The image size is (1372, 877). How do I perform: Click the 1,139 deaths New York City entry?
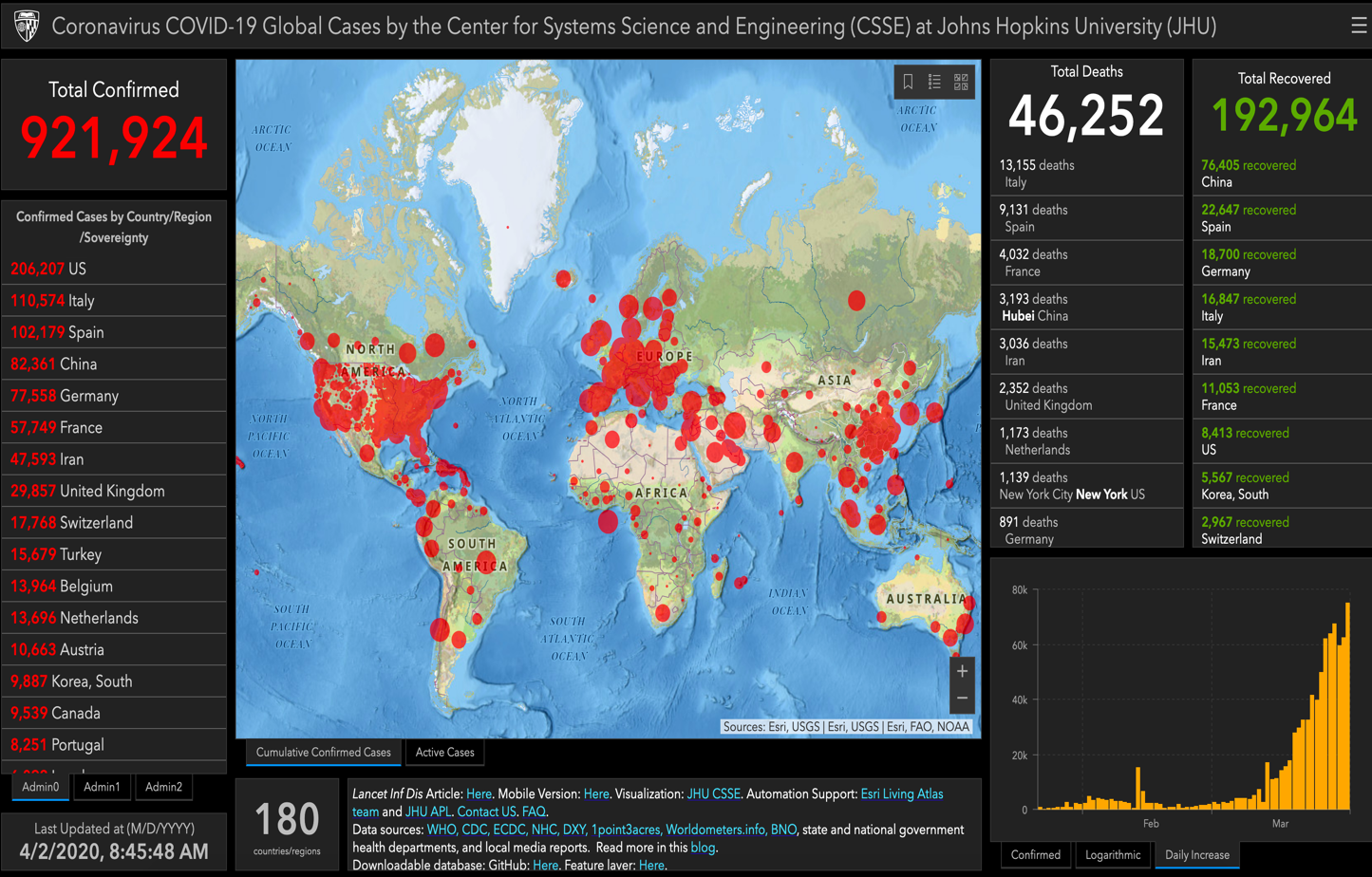pos(1086,486)
